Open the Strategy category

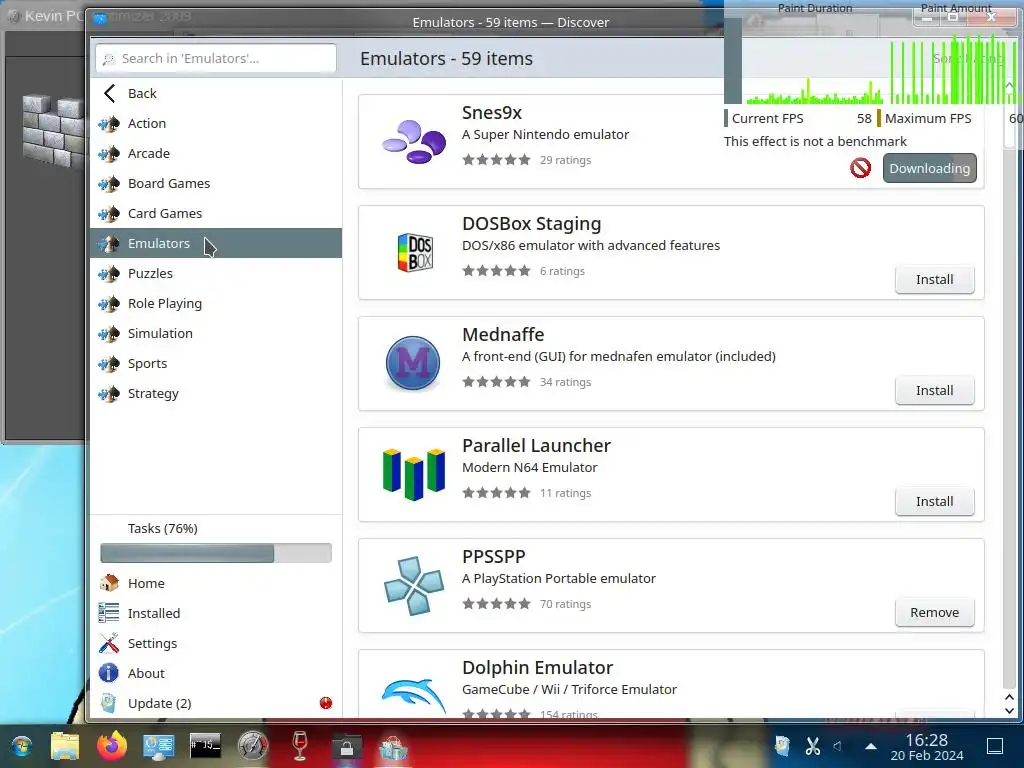tap(216, 394)
